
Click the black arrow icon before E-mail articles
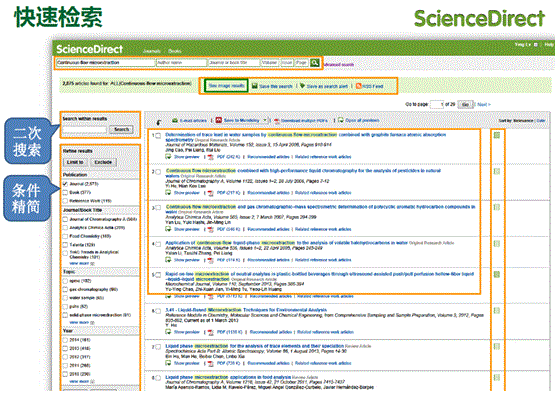[159, 122]
